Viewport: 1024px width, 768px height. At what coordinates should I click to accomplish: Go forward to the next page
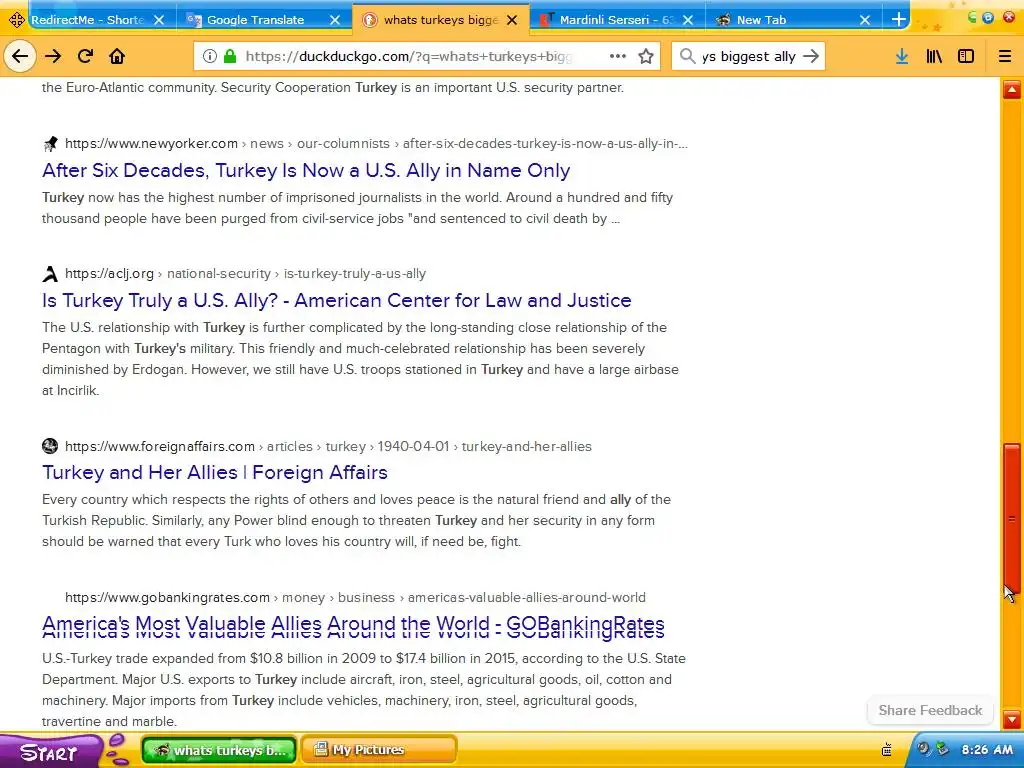point(53,56)
